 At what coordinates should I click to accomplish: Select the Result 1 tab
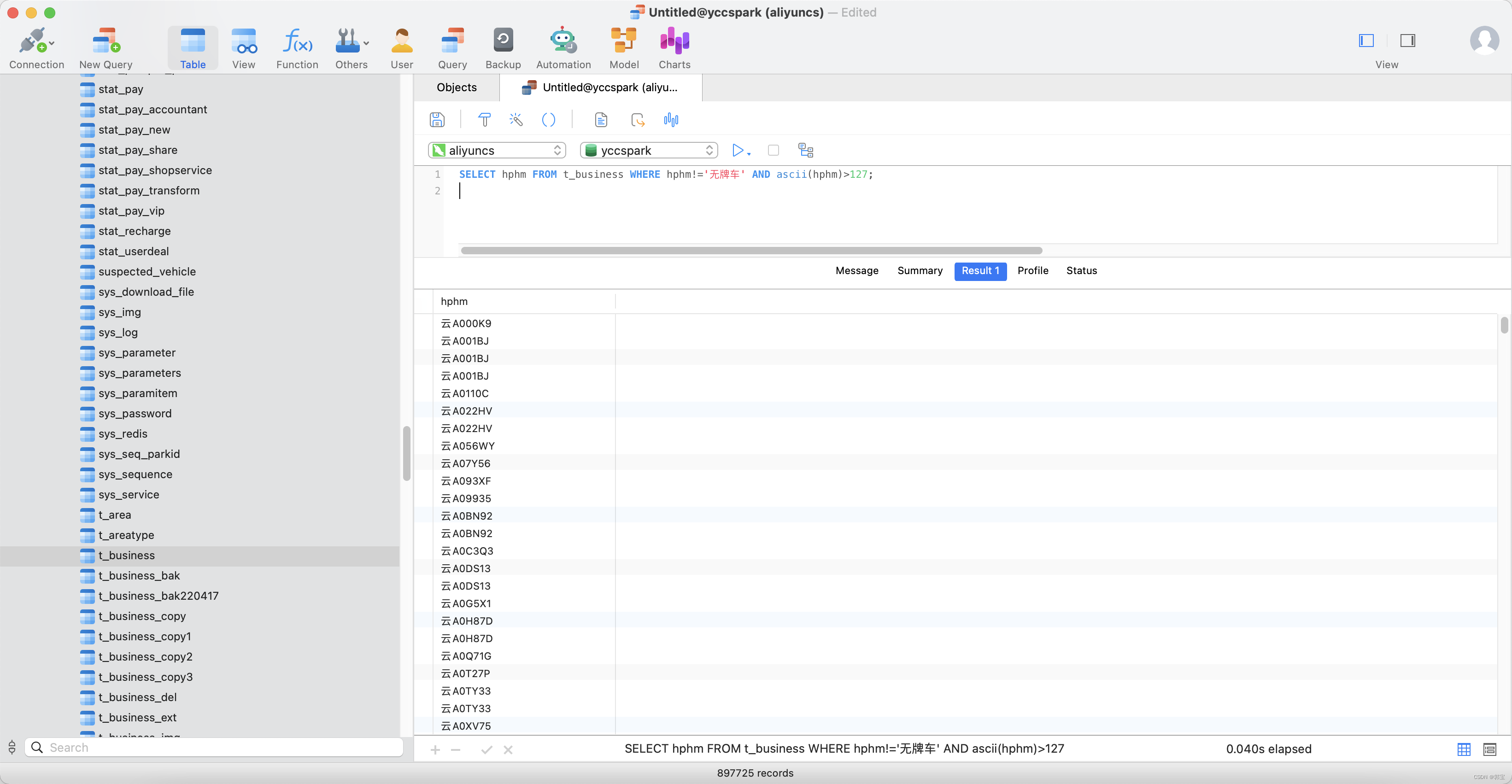[x=980, y=270]
